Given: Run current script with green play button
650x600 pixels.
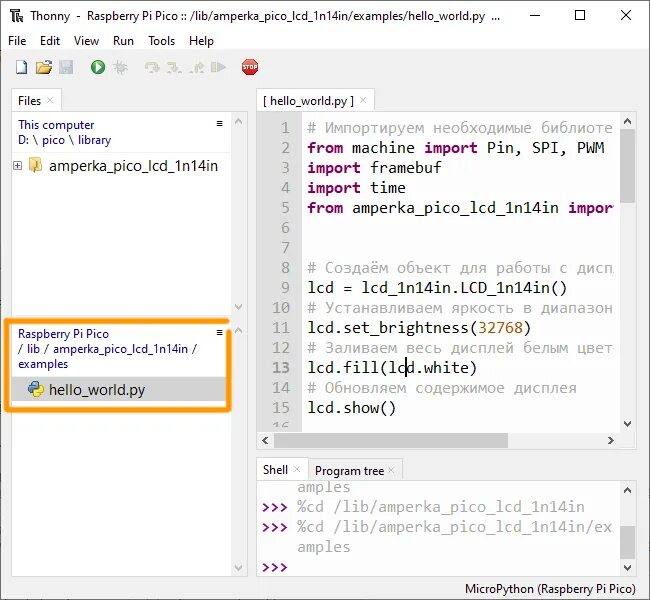Looking at the screenshot, I should 98,67.
